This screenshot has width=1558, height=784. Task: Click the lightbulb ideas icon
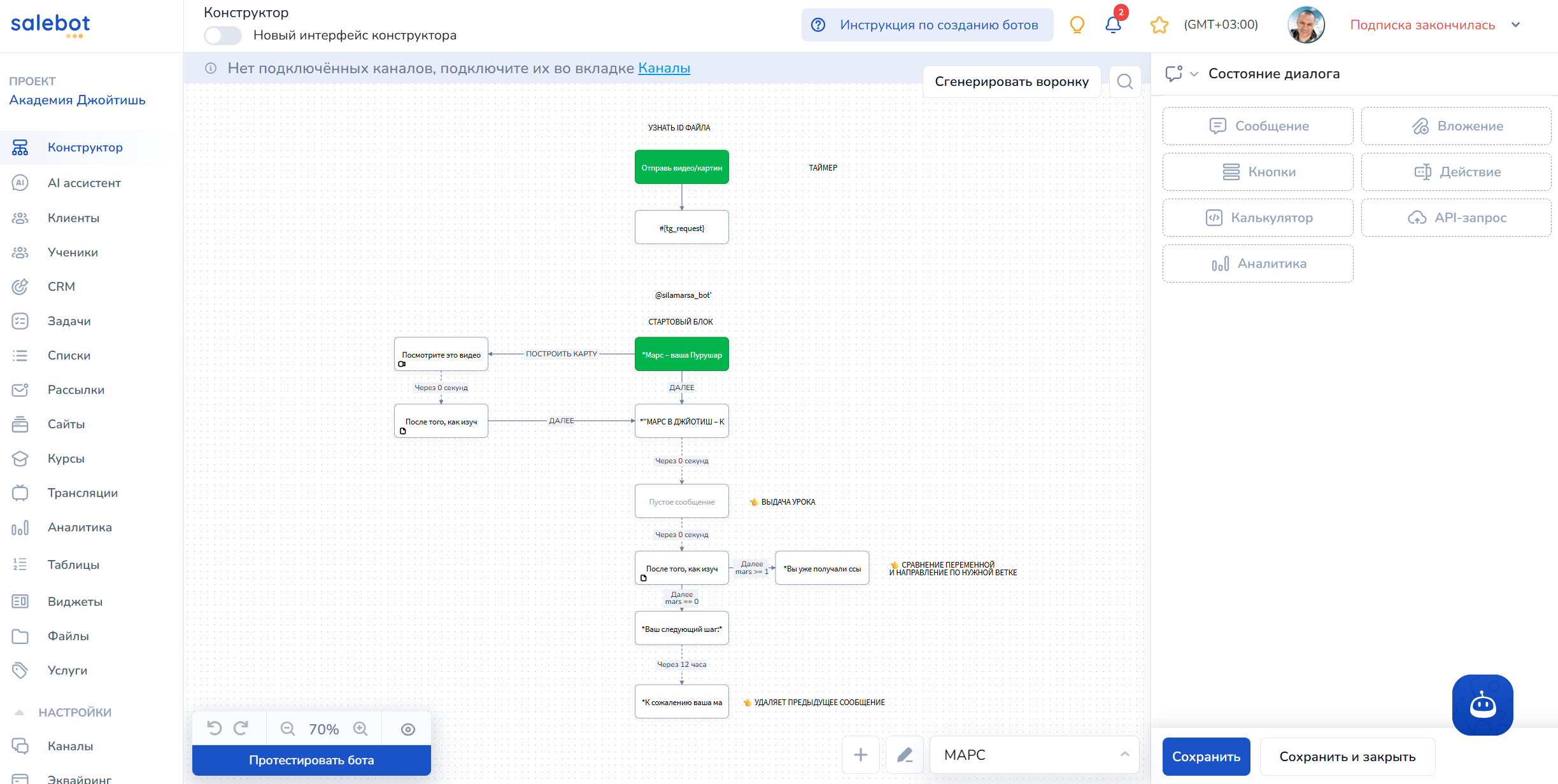click(x=1077, y=24)
